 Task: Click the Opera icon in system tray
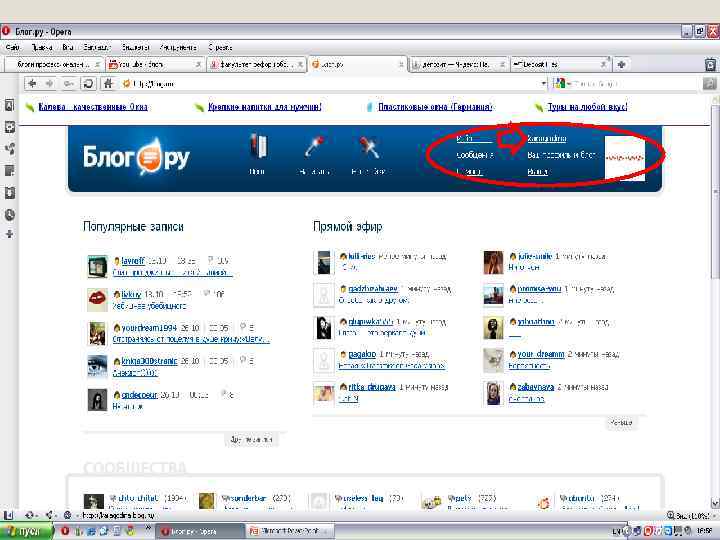tap(648, 531)
